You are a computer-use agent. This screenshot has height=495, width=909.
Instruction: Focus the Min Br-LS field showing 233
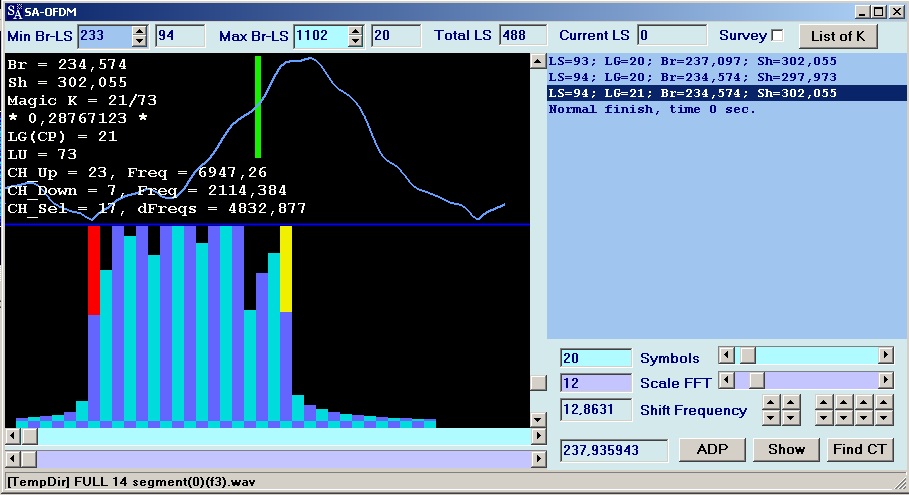click(105, 36)
